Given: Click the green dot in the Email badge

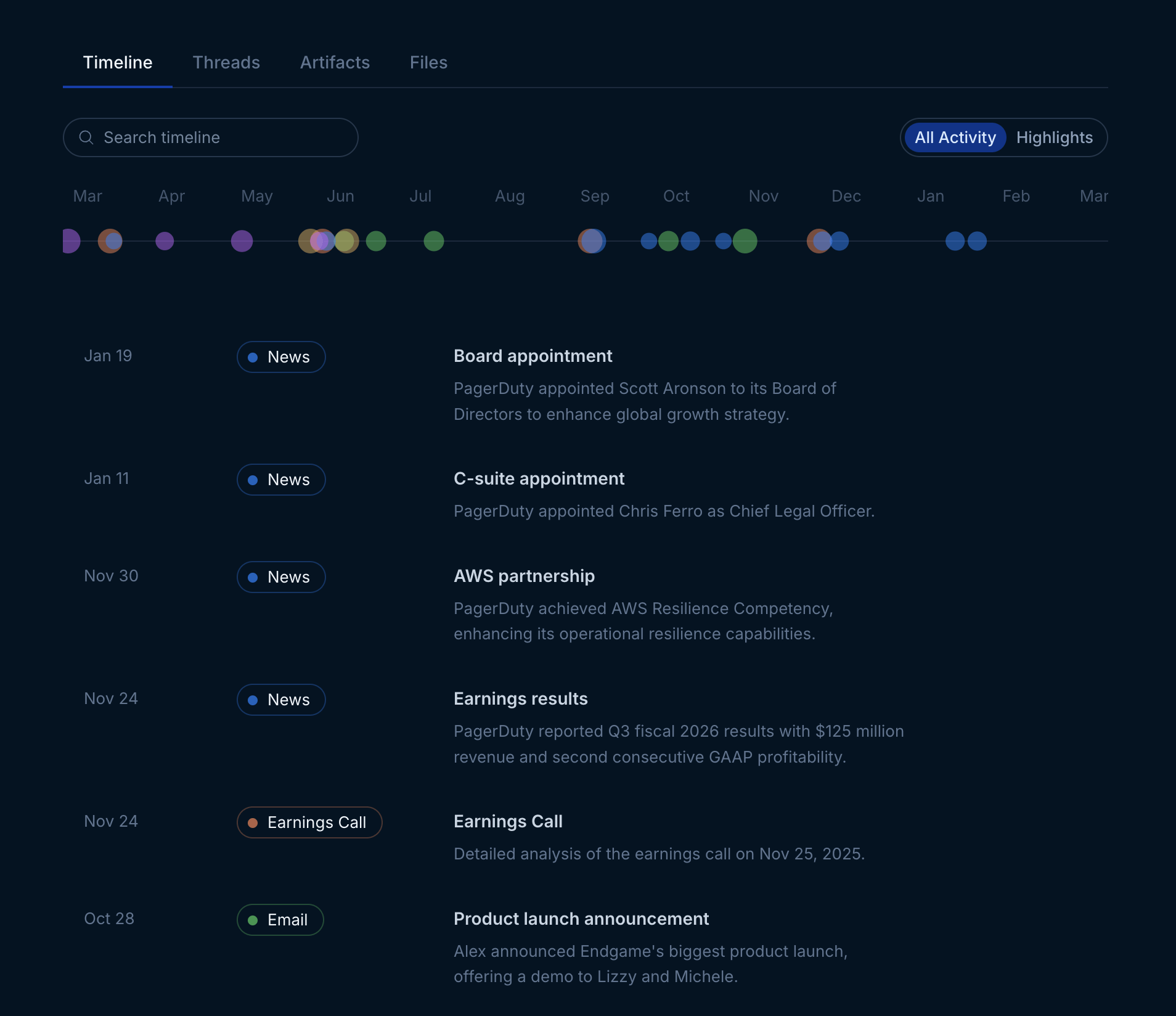Looking at the screenshot, I should click(254, 919).
